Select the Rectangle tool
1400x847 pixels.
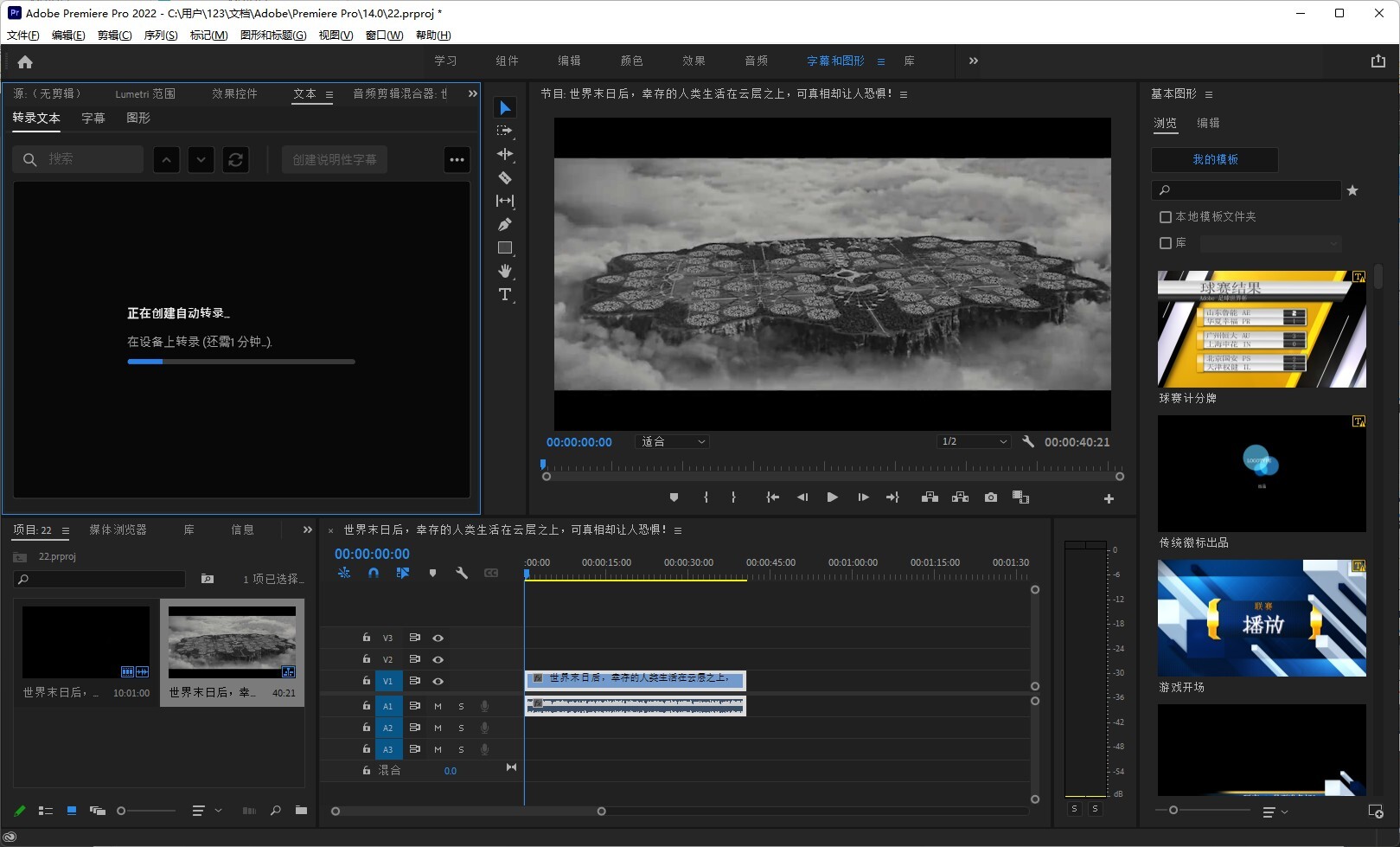coord(505,248)
